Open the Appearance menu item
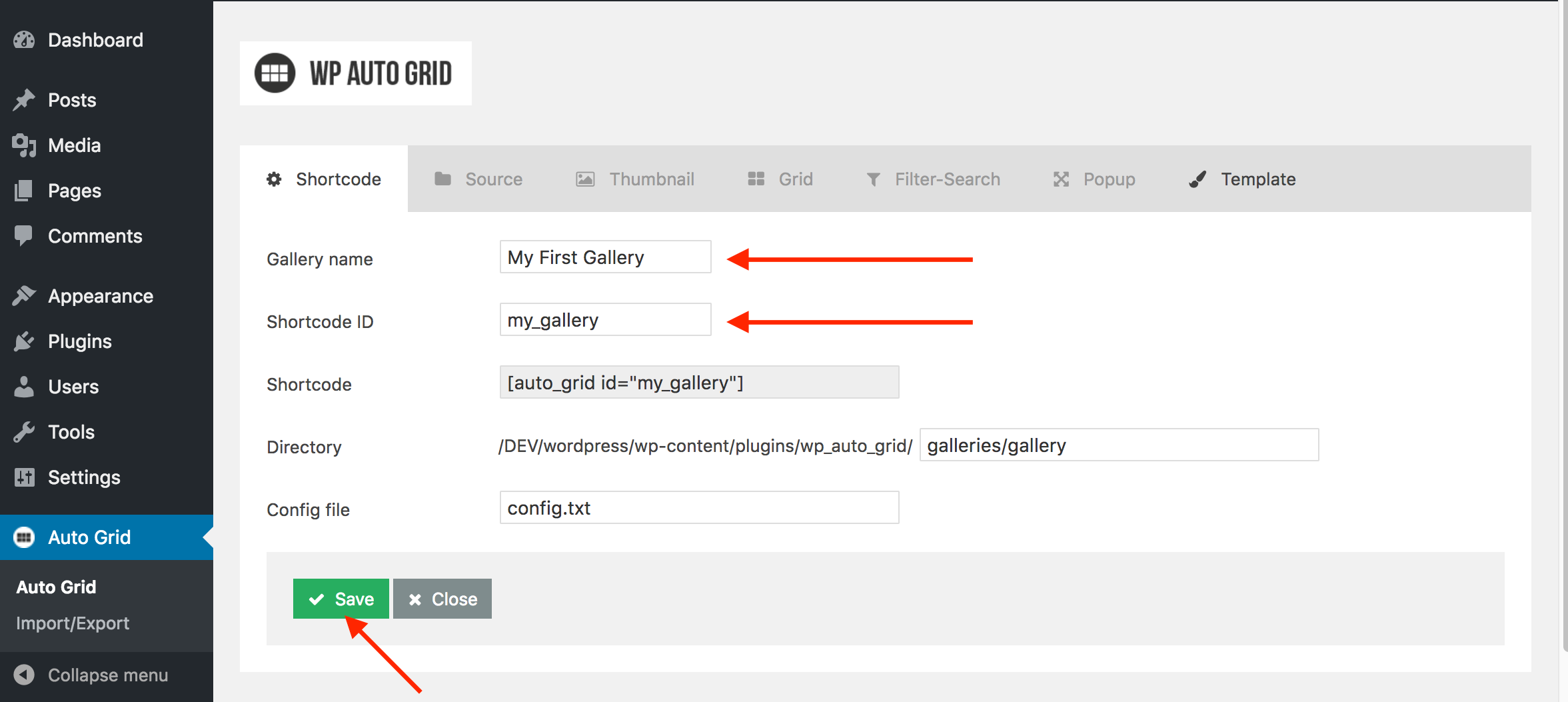 coord(107,296)
